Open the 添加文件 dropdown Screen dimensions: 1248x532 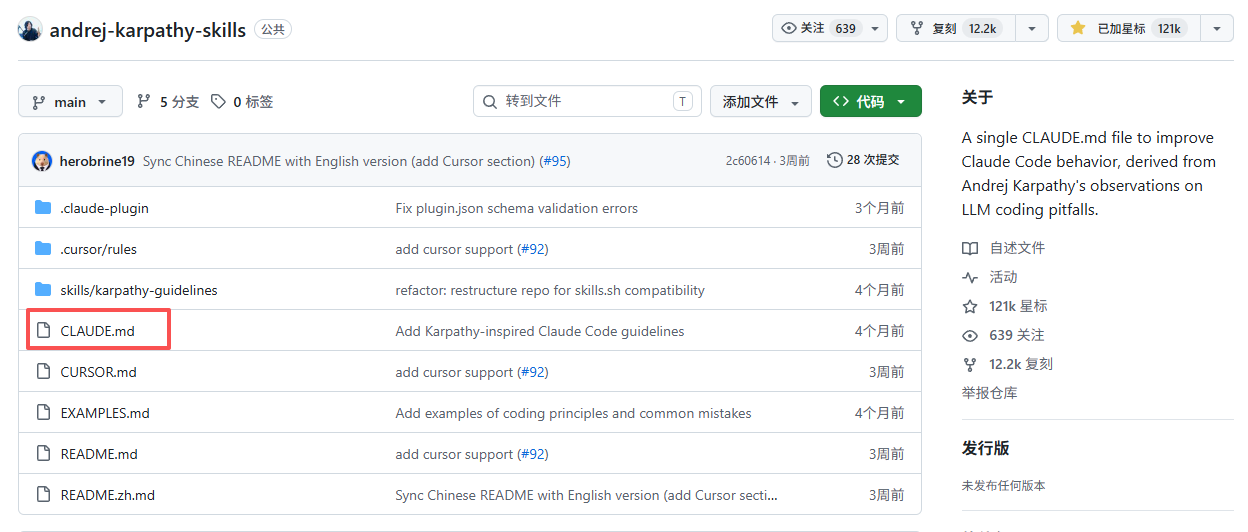coord(760,102)
